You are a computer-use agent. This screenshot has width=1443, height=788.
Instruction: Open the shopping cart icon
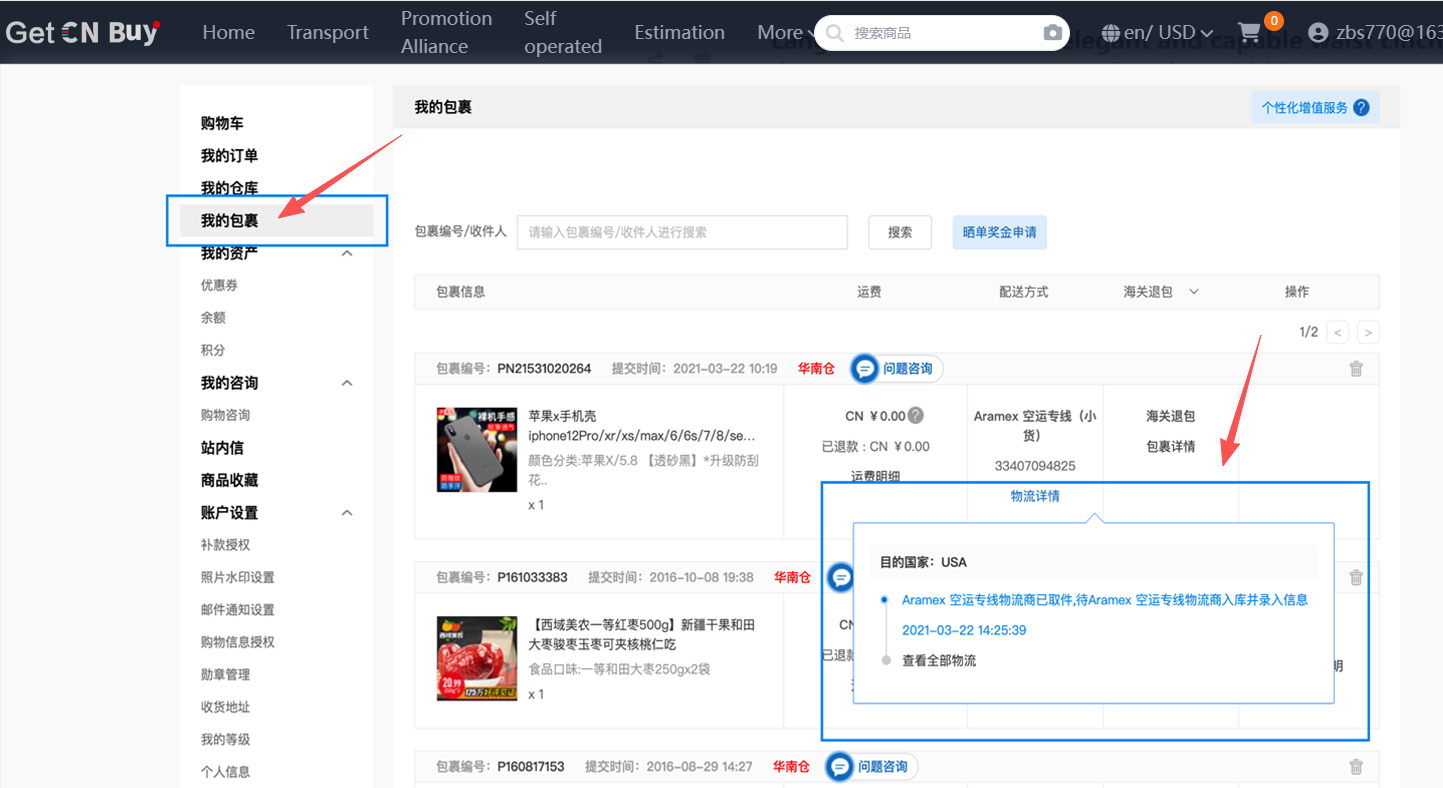(1249, 33)
